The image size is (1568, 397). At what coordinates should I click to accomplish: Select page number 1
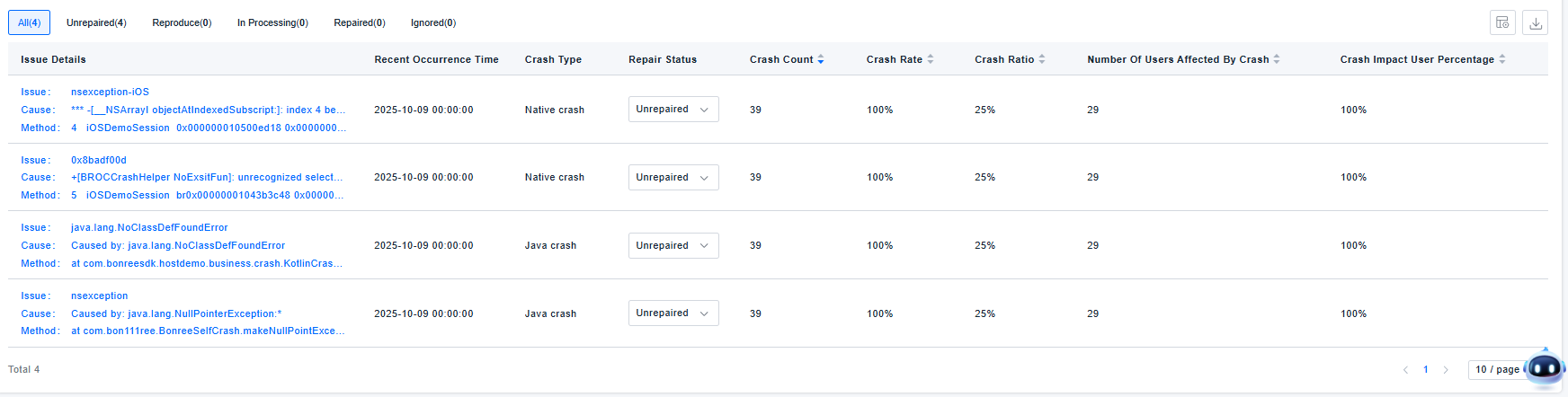point(1426,370)
